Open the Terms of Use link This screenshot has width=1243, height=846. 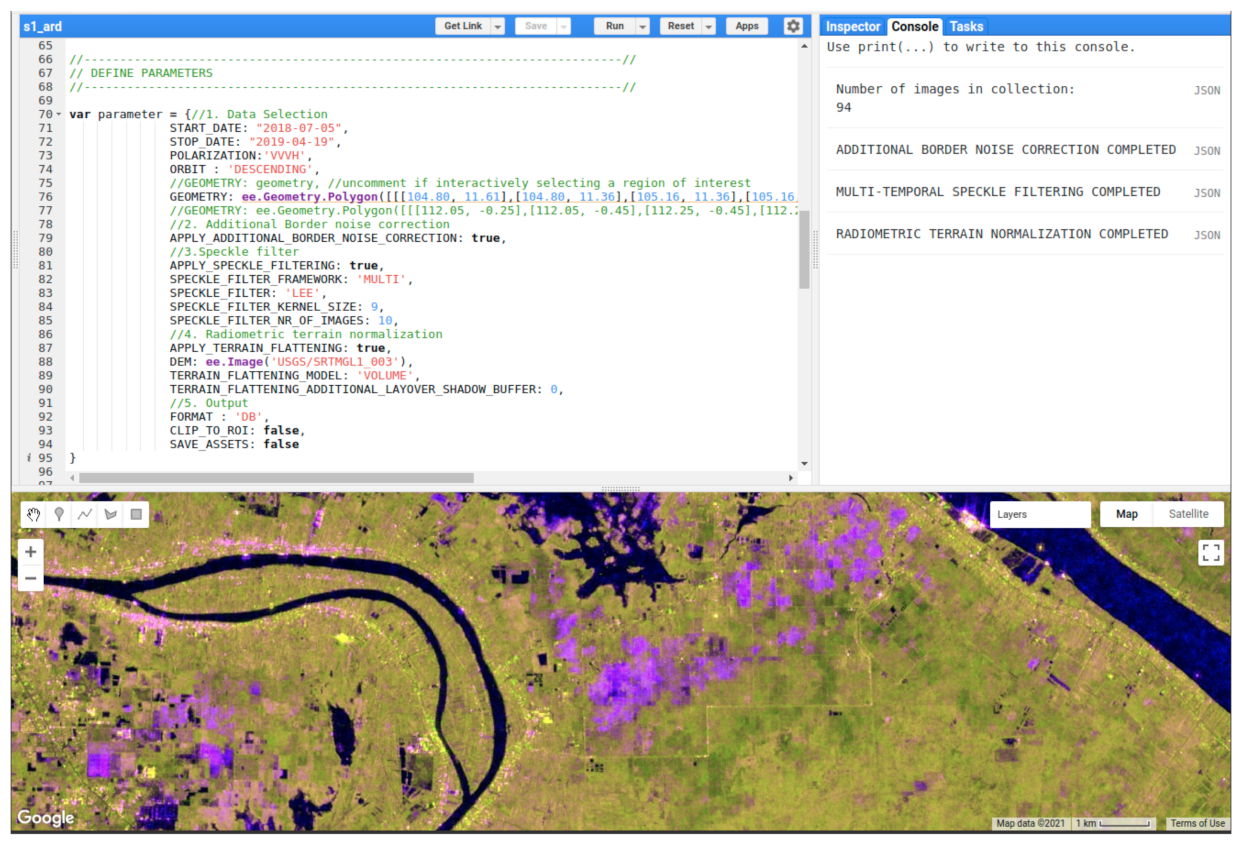[x=1196, y=823]
